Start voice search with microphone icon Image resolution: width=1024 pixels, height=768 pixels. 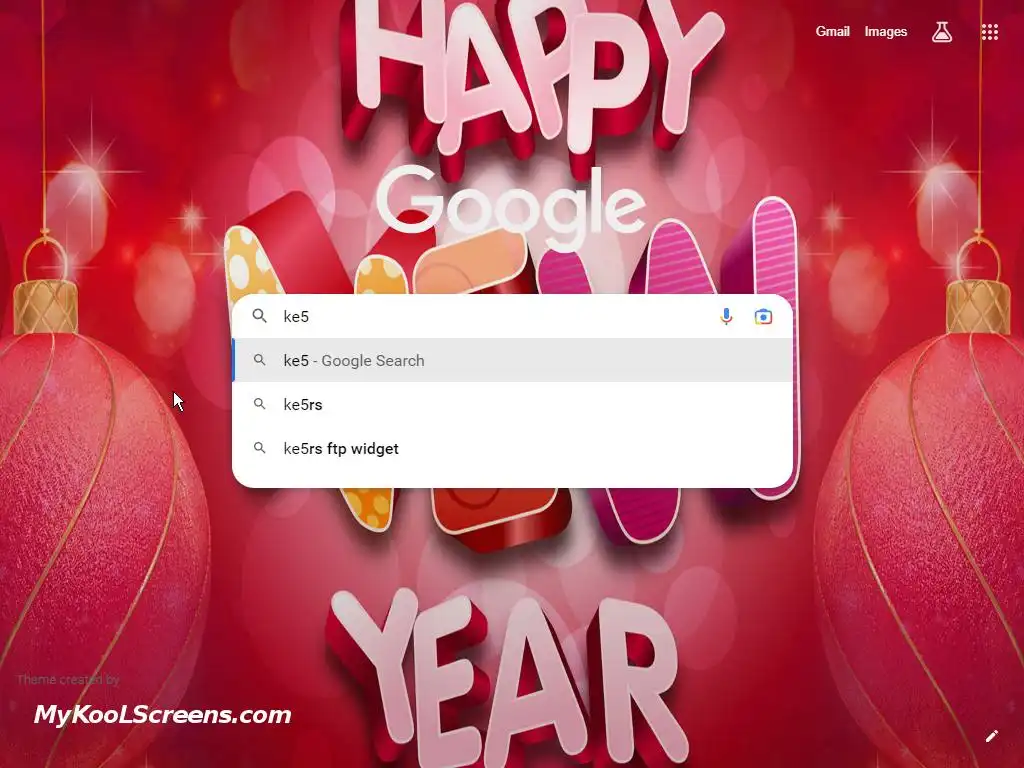[726, 317]
